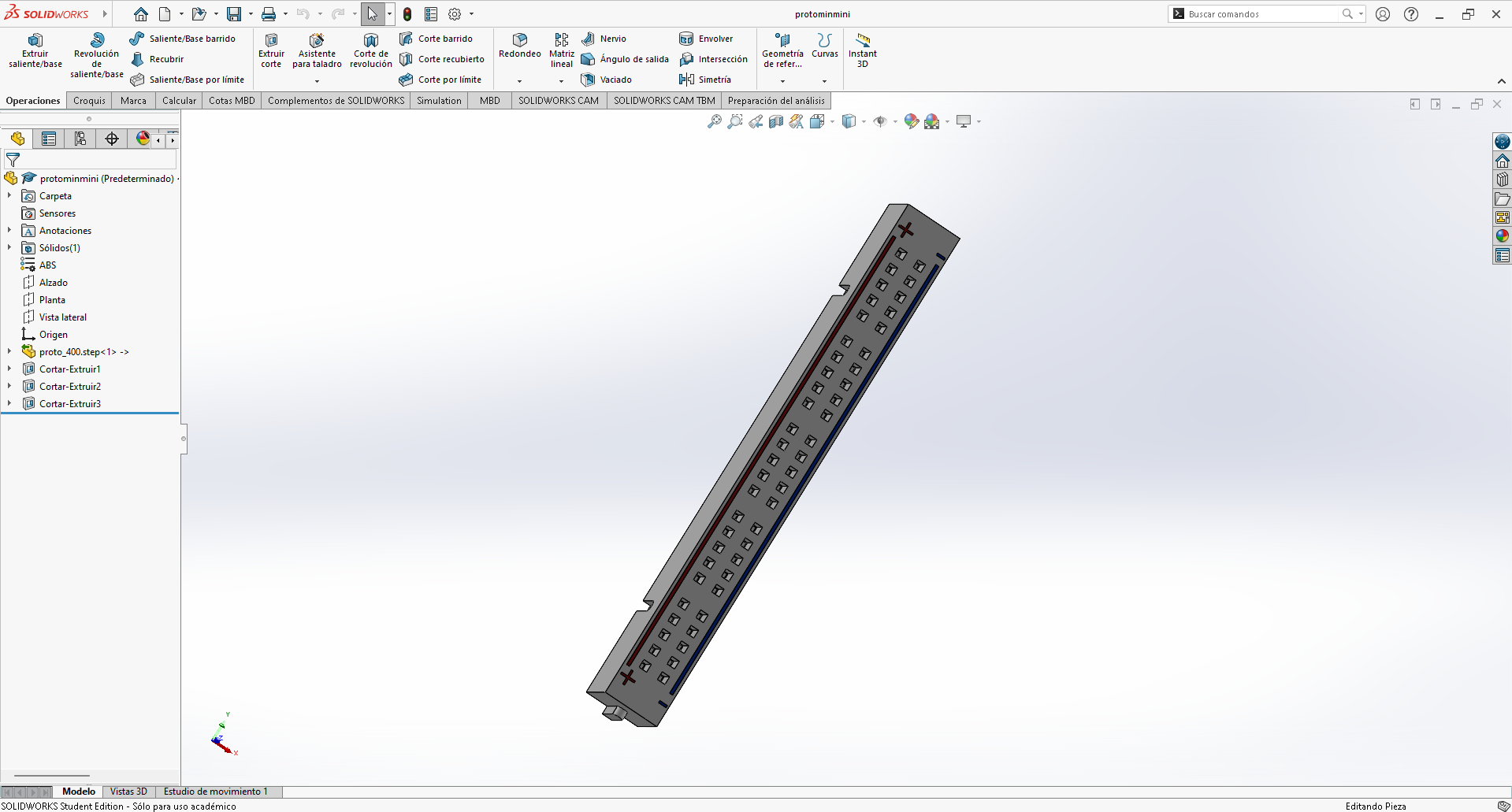The image size is (1512, 812).
Task: Click Extruir saliente/base tool
Action: [x=35, y=52]
